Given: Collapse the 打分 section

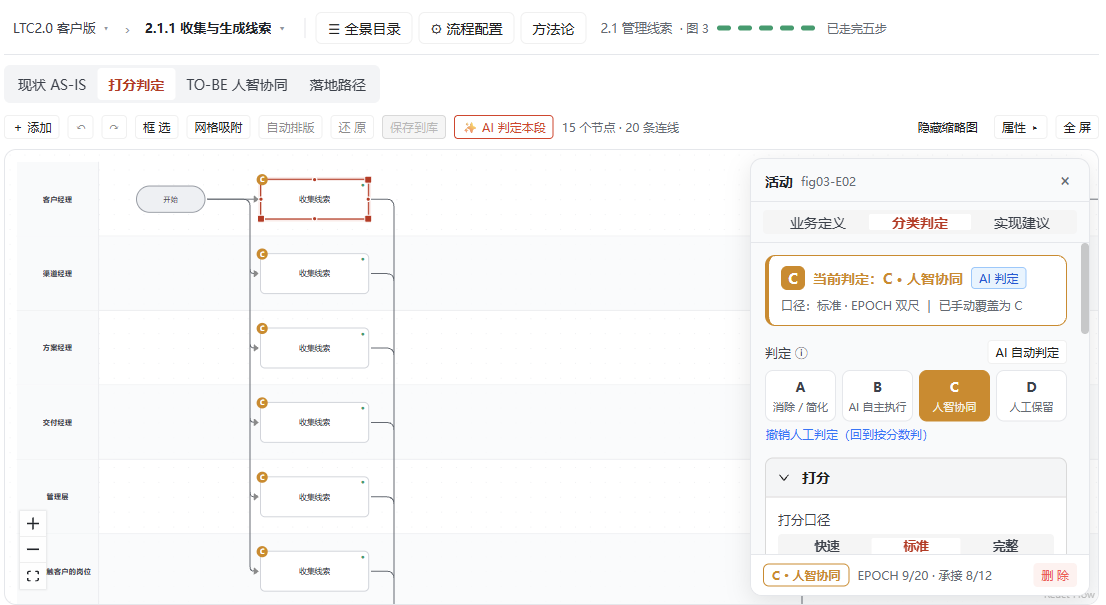Looking at the screenshot, I should point(916,478).
